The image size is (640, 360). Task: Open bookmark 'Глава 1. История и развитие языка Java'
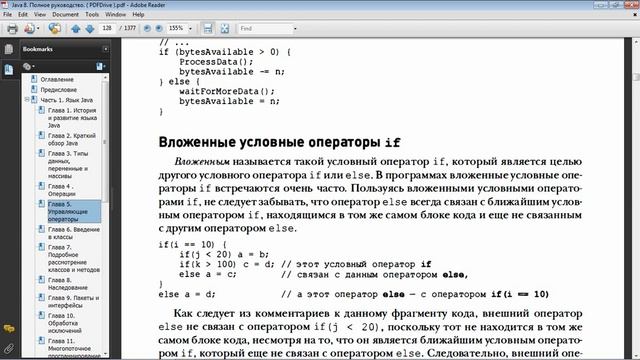click(72, 118)
